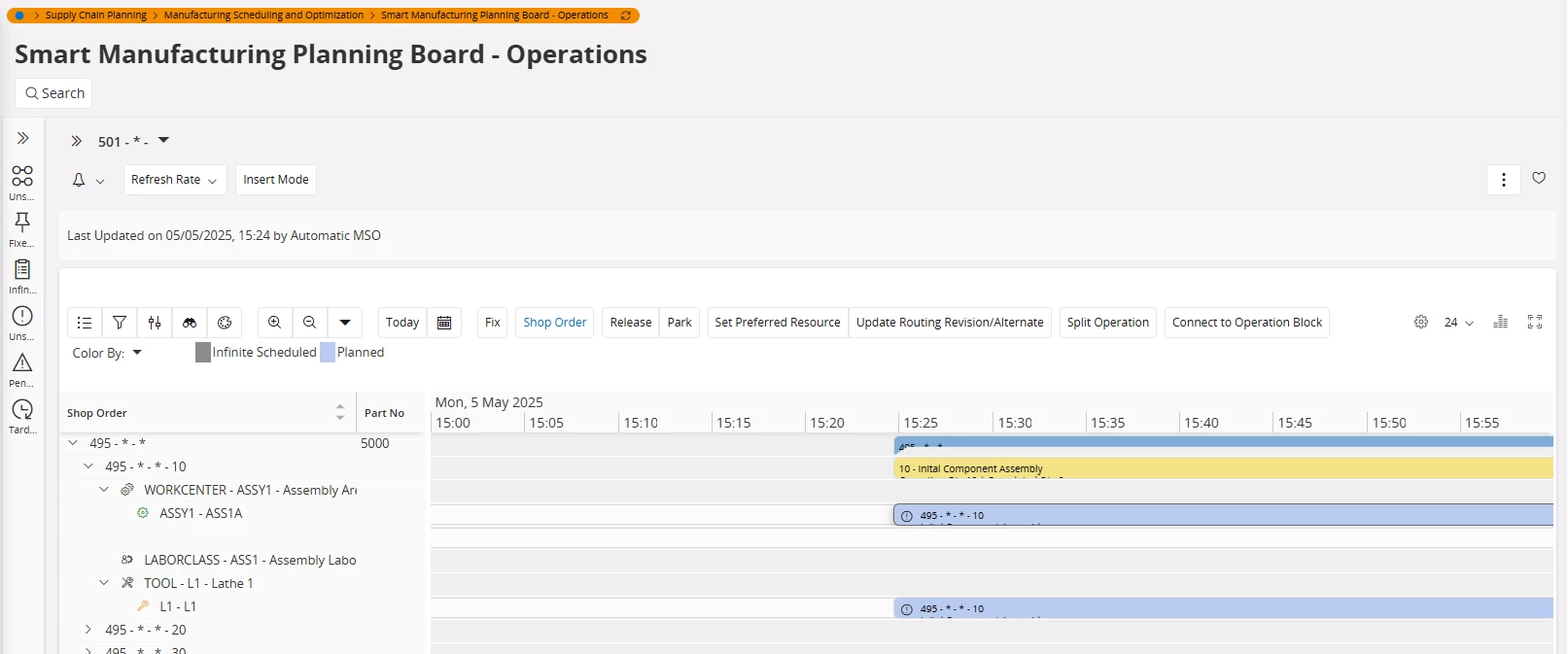Collapse WORKCENTER - ASSY1 node

(x=104, y=490)
